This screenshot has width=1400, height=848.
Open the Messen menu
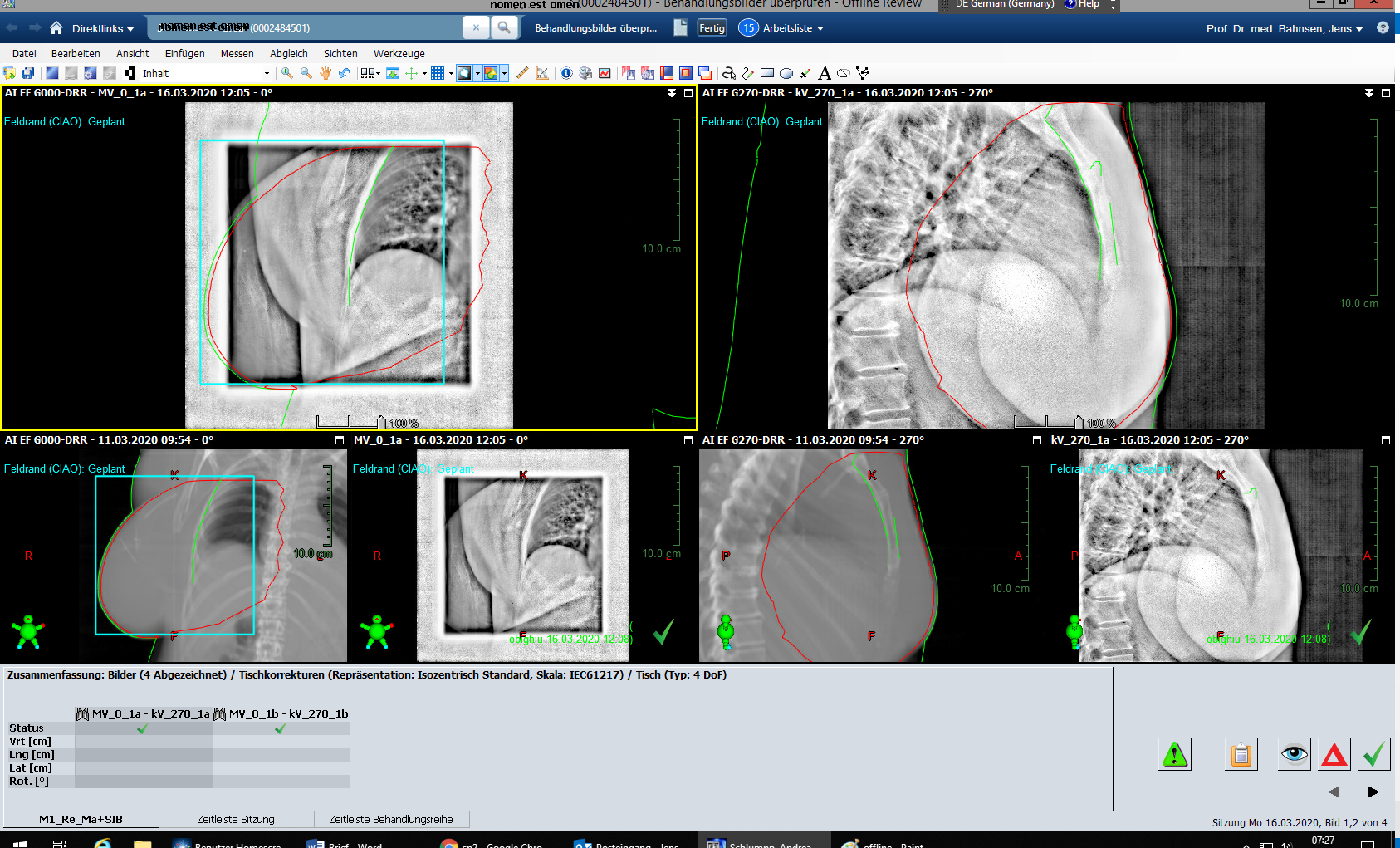237,53
